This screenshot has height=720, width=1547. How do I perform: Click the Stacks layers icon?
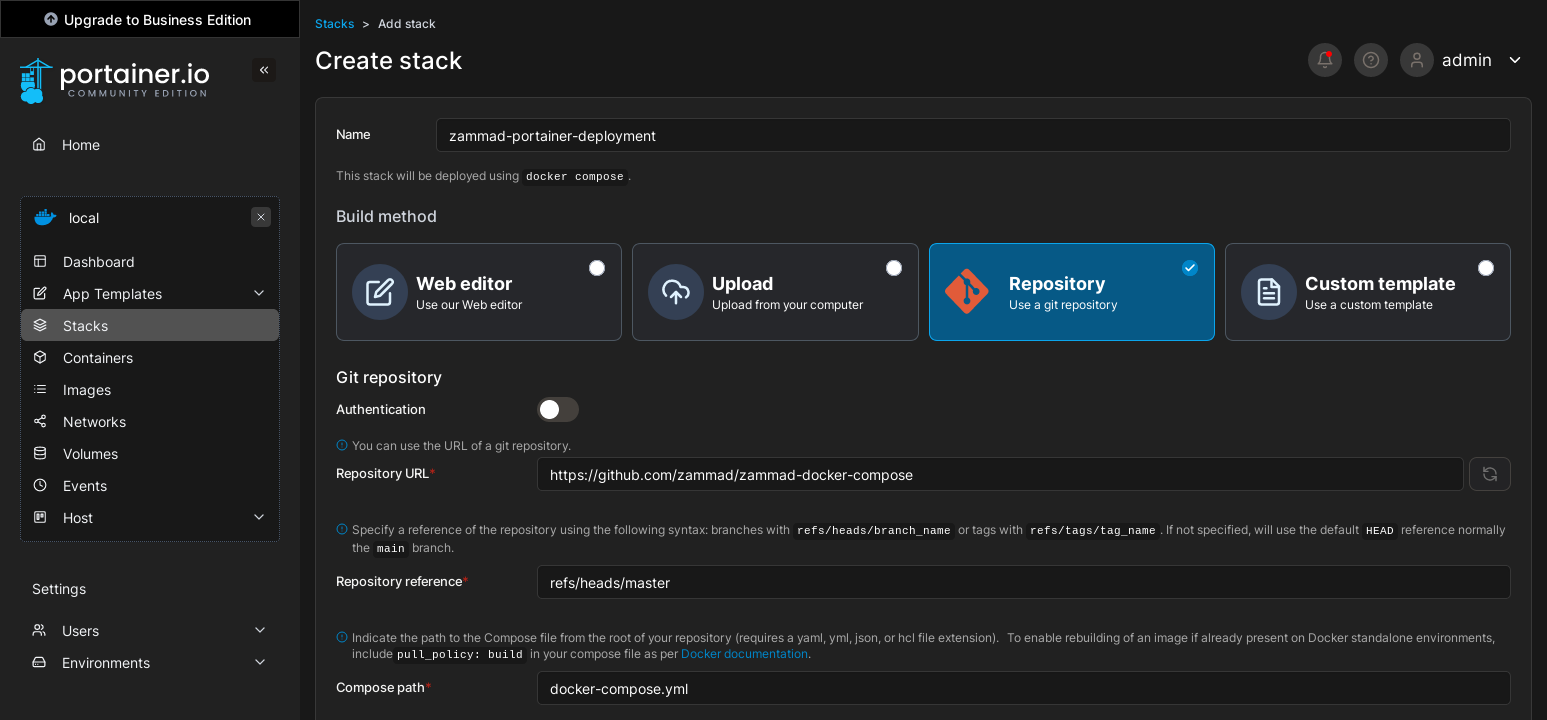(x=40, y=325)
